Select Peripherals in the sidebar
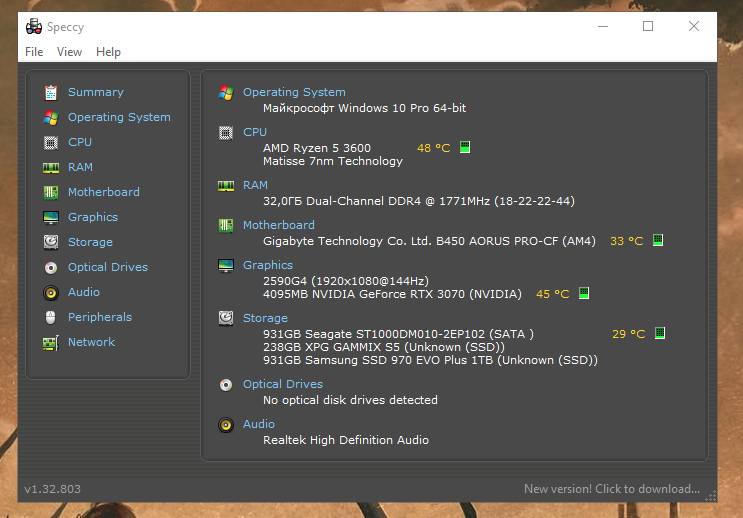The image size is (743, 518). click(x=100, y=317)
